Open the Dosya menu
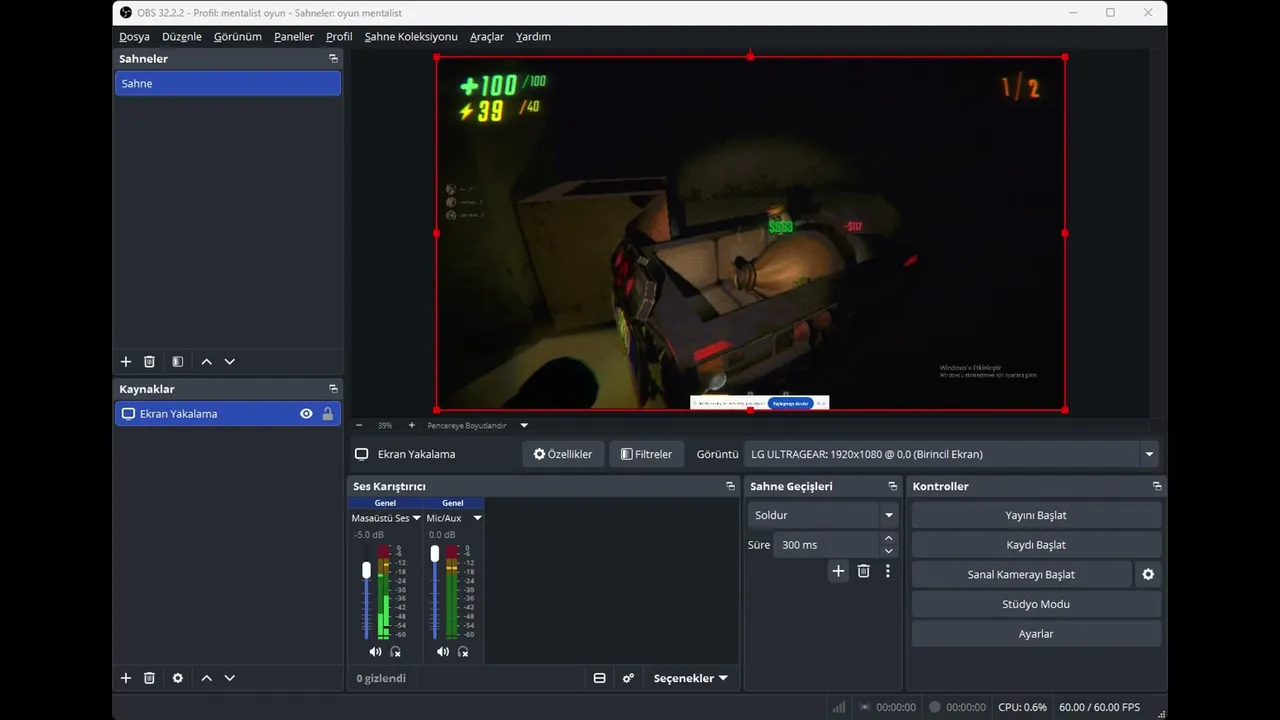Image resolution: width=1280 pixels, height=720 pixels. [x=134, y=37]
